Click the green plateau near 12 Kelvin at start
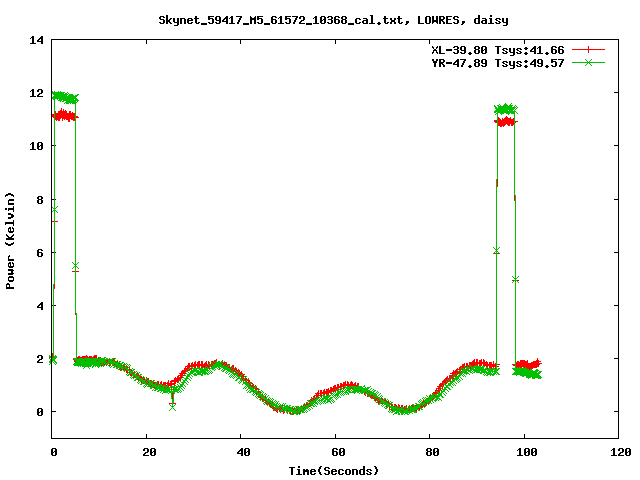Image resolution: width=640 pixels, height=480 pixels. point(65,97)
